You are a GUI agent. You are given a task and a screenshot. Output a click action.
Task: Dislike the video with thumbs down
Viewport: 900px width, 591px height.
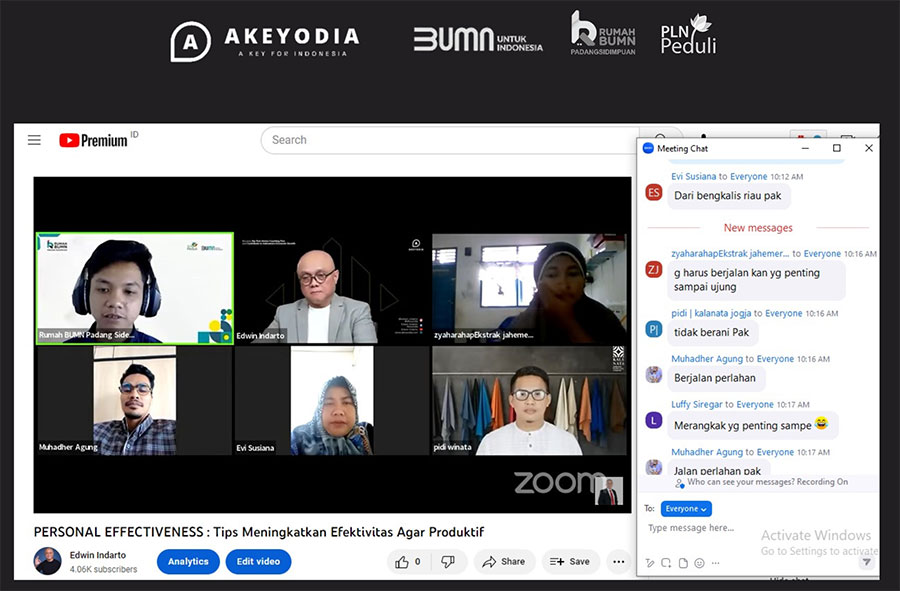[x=448, y=562]
